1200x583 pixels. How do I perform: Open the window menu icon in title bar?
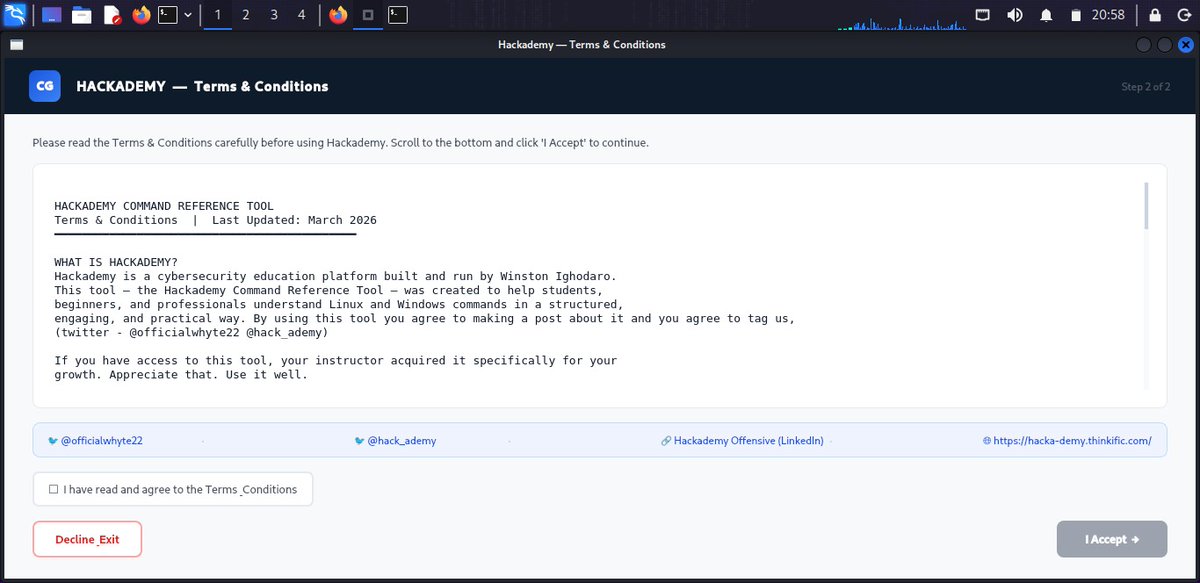17,44
